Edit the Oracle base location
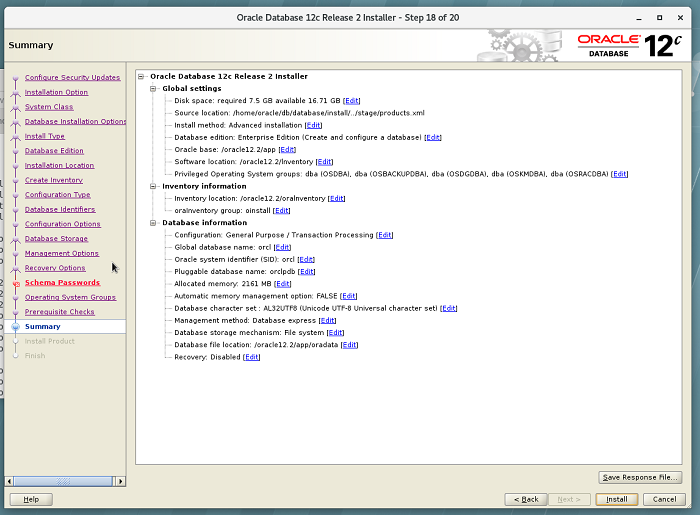The width and height of the screenshot is (700, 515). click(287, 149)
